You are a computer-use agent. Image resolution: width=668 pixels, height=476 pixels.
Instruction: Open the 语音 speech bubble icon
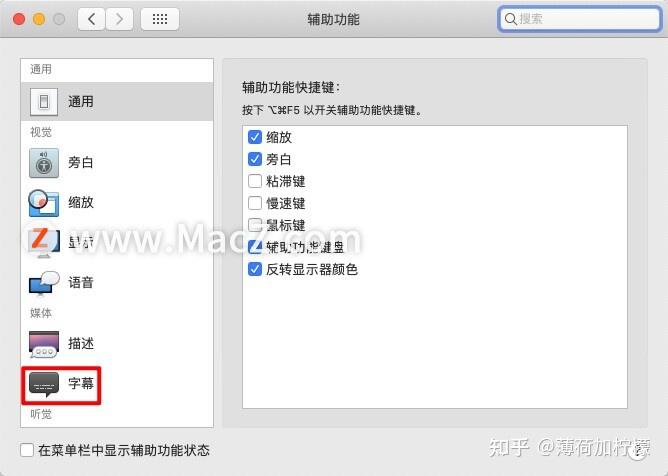click(x=44, y=283)
